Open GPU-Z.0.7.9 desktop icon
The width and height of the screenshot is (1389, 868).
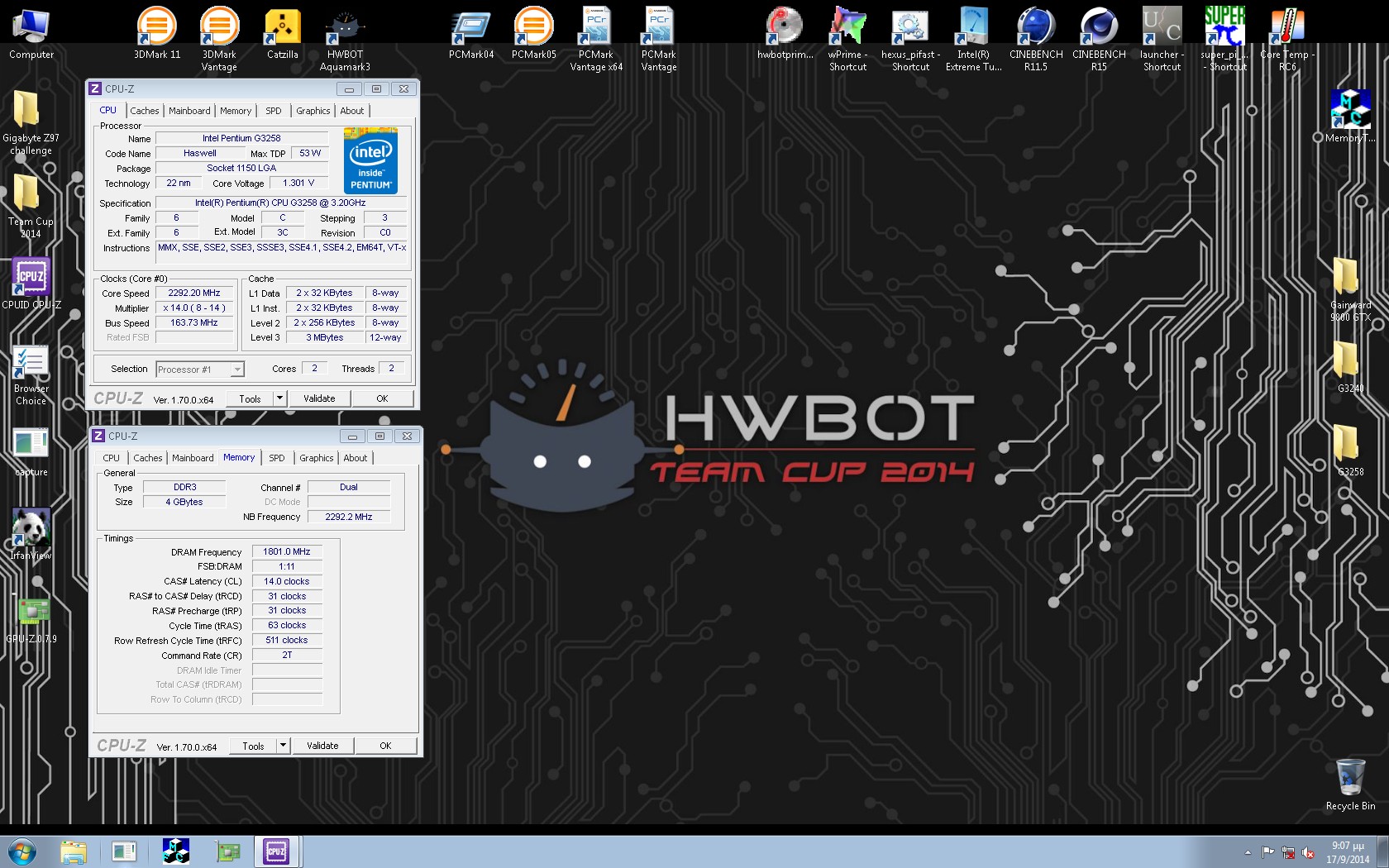coord(31,621)
